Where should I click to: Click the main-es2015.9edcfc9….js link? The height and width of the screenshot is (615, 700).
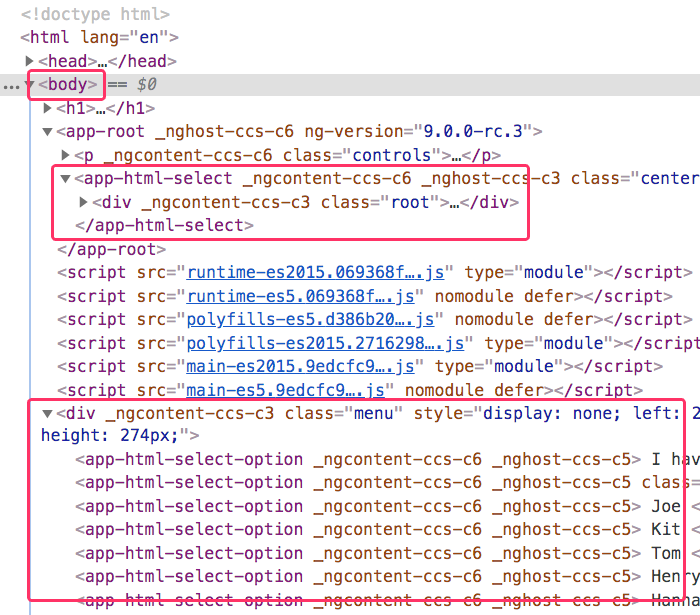(x=300, y=366)
